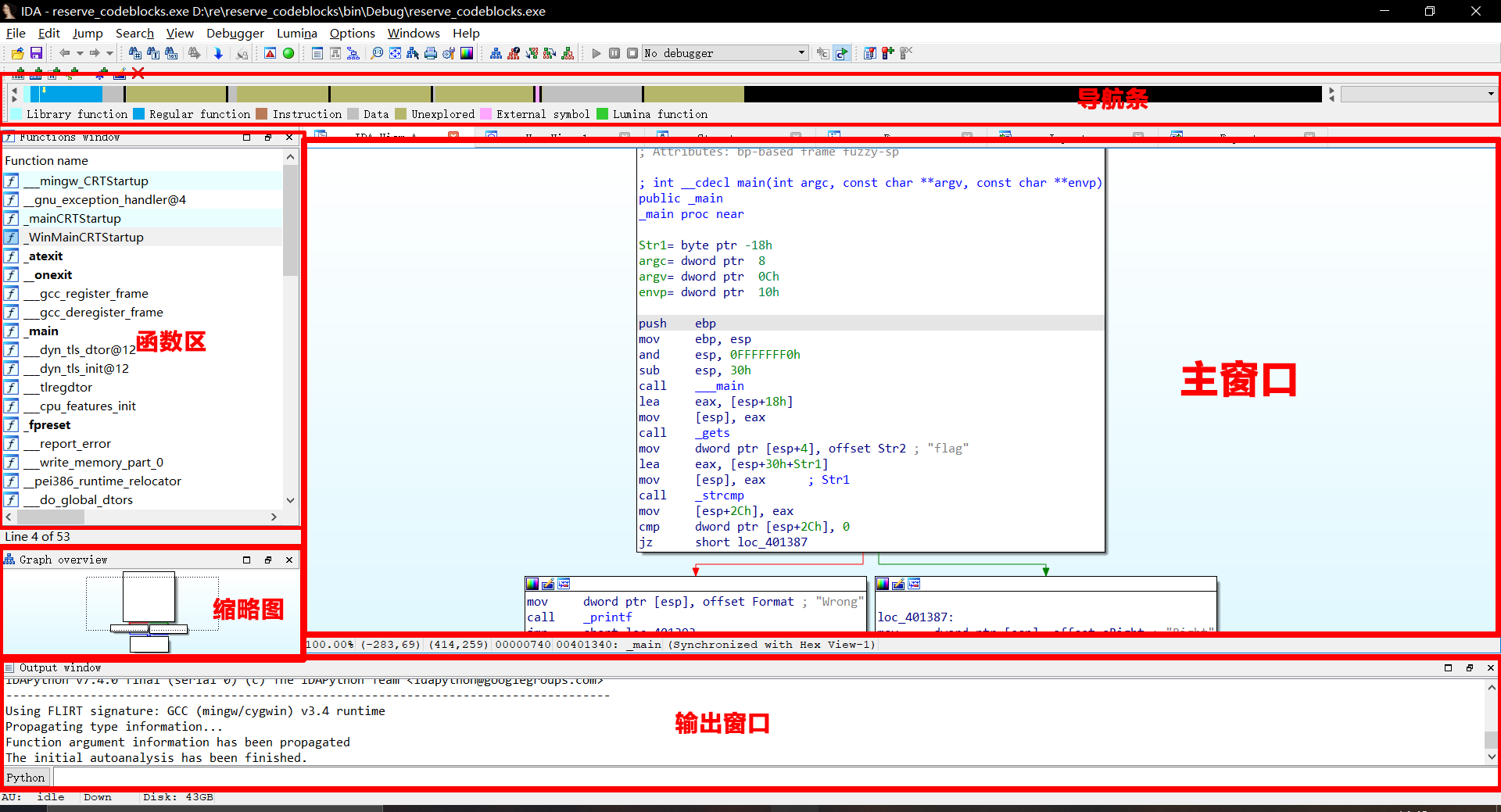Float the Graph overview panel
Screen dimensions: 1501x812
pos(268,560)
